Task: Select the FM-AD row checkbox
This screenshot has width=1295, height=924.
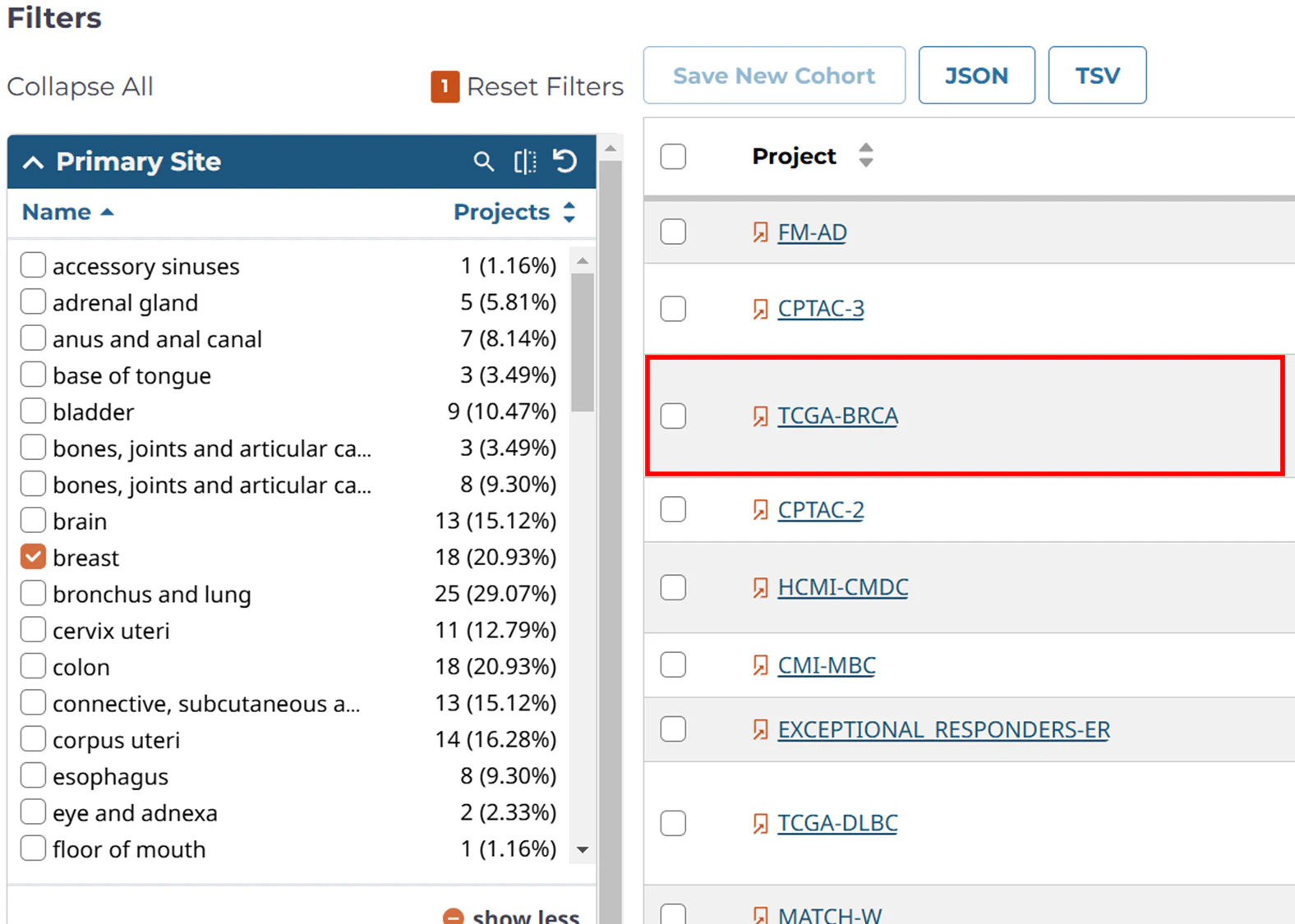Action: (x=673, y=232)
